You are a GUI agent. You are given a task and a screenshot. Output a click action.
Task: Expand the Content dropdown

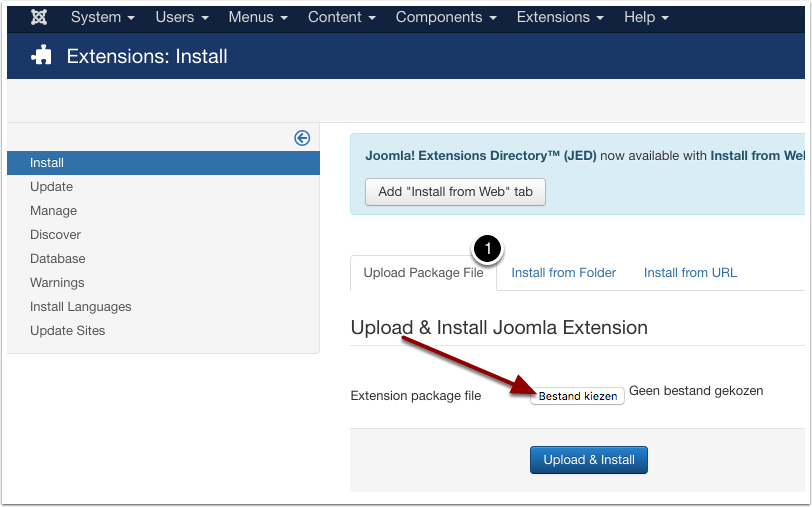click(342, 17)
